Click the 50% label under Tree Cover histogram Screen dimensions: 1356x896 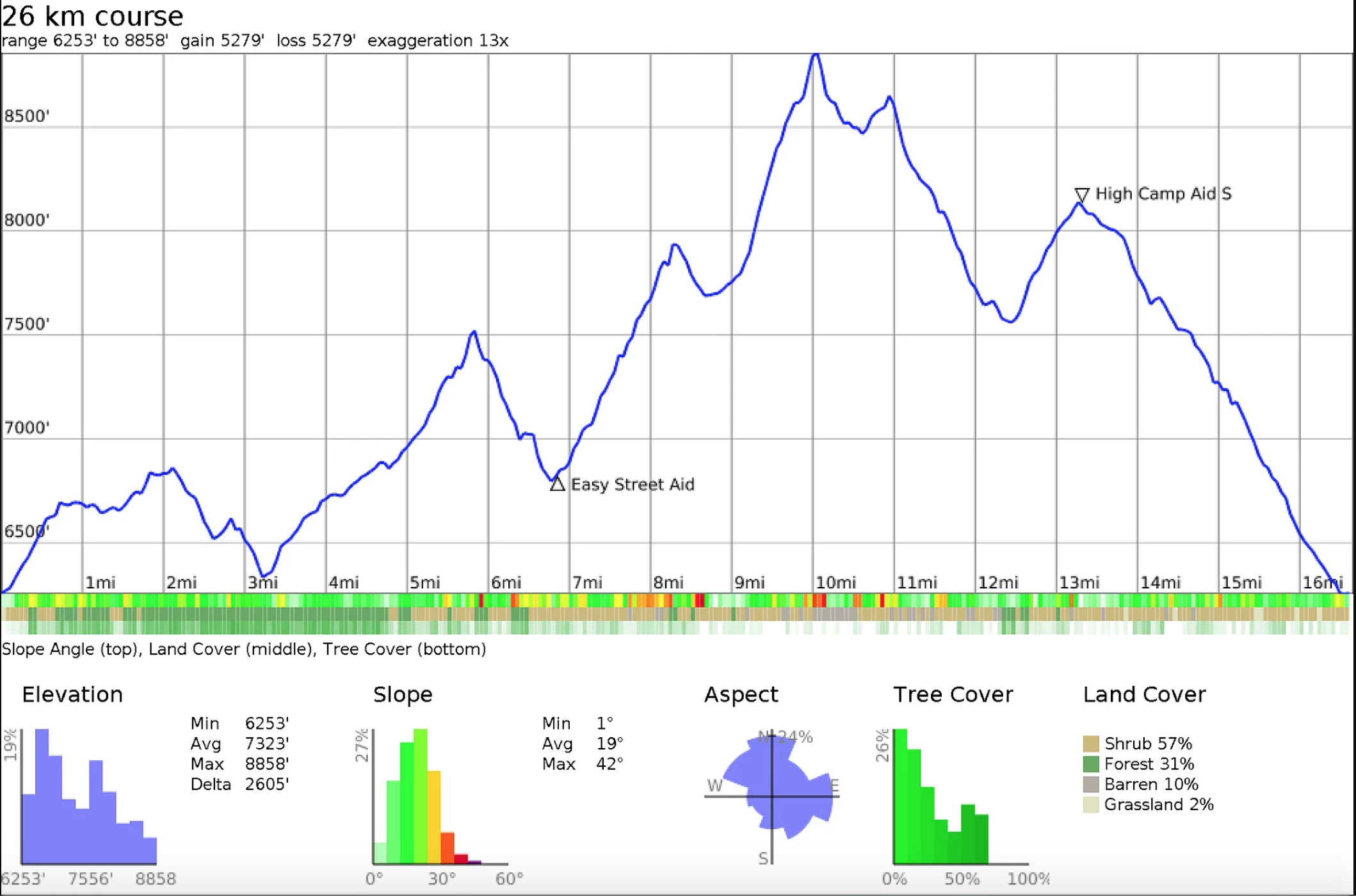pos(962,879)
